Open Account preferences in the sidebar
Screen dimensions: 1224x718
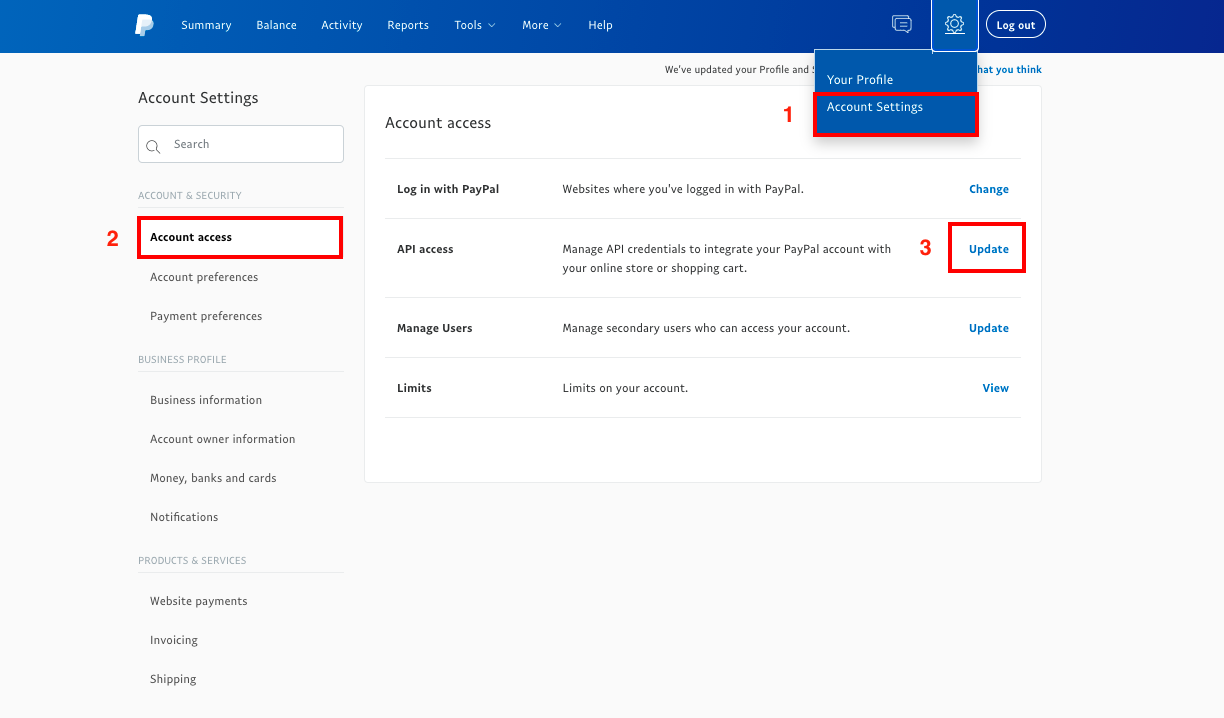(x=204, y=277)
